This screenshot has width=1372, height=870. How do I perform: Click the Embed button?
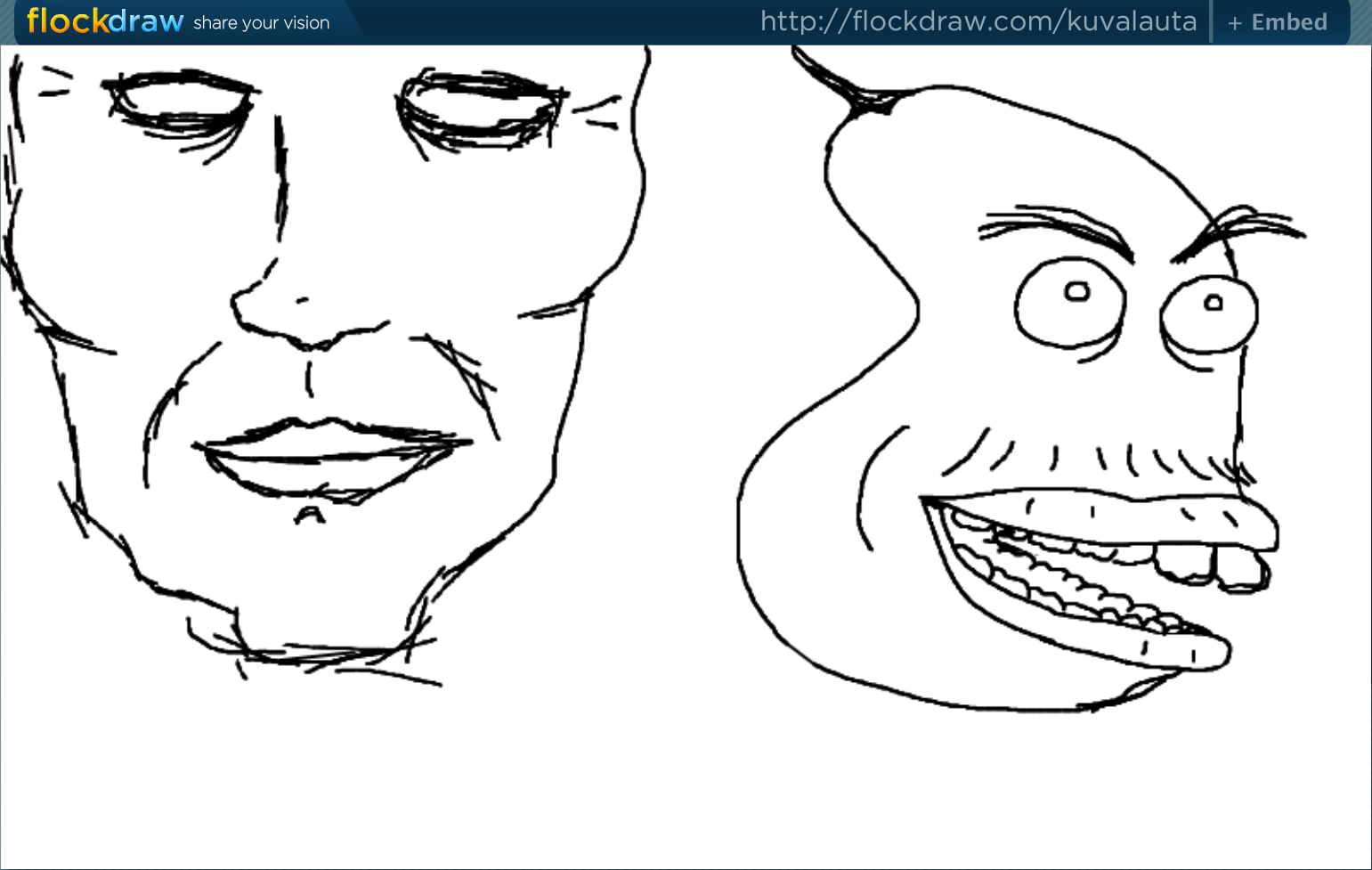[x=1288, y=22]
